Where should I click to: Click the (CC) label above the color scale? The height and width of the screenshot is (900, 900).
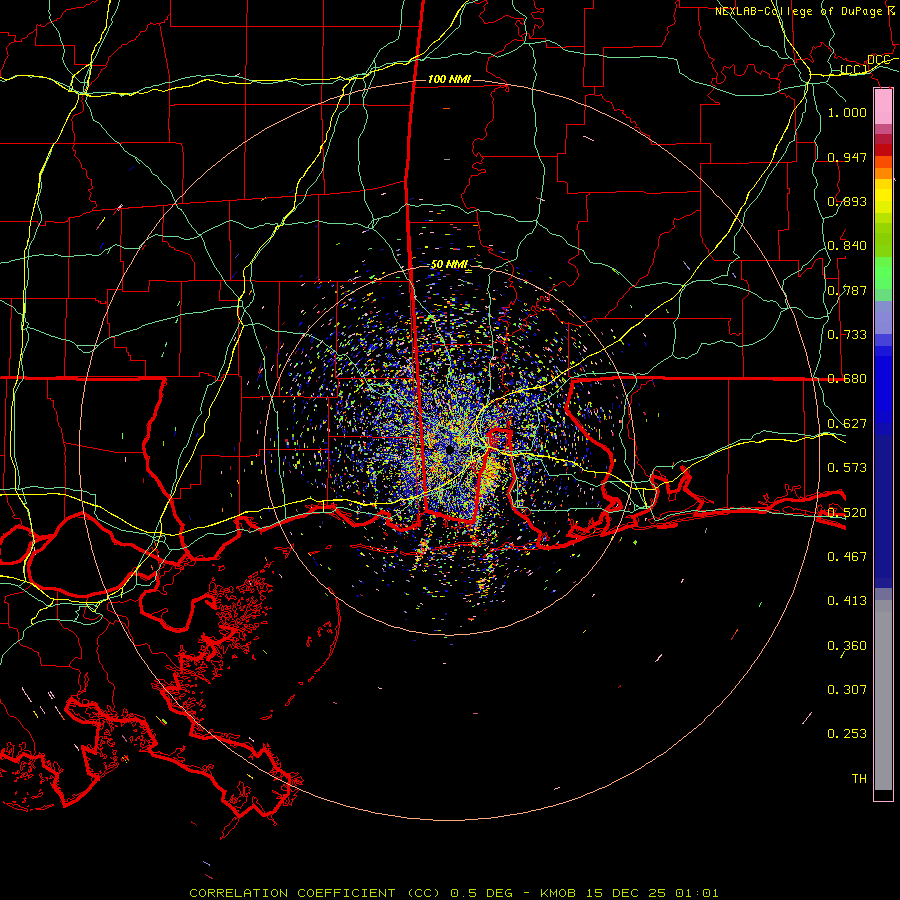(x=854, y=70)
